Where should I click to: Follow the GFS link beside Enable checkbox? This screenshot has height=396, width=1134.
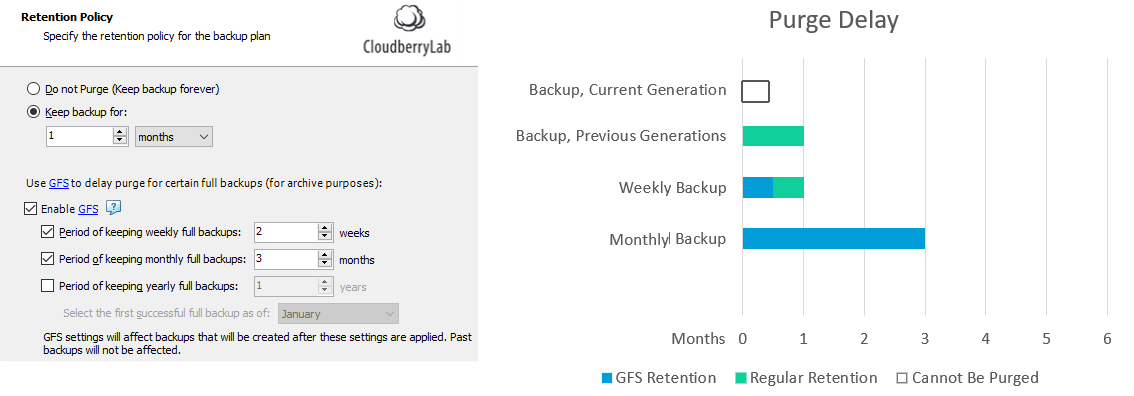click(88, 209)
